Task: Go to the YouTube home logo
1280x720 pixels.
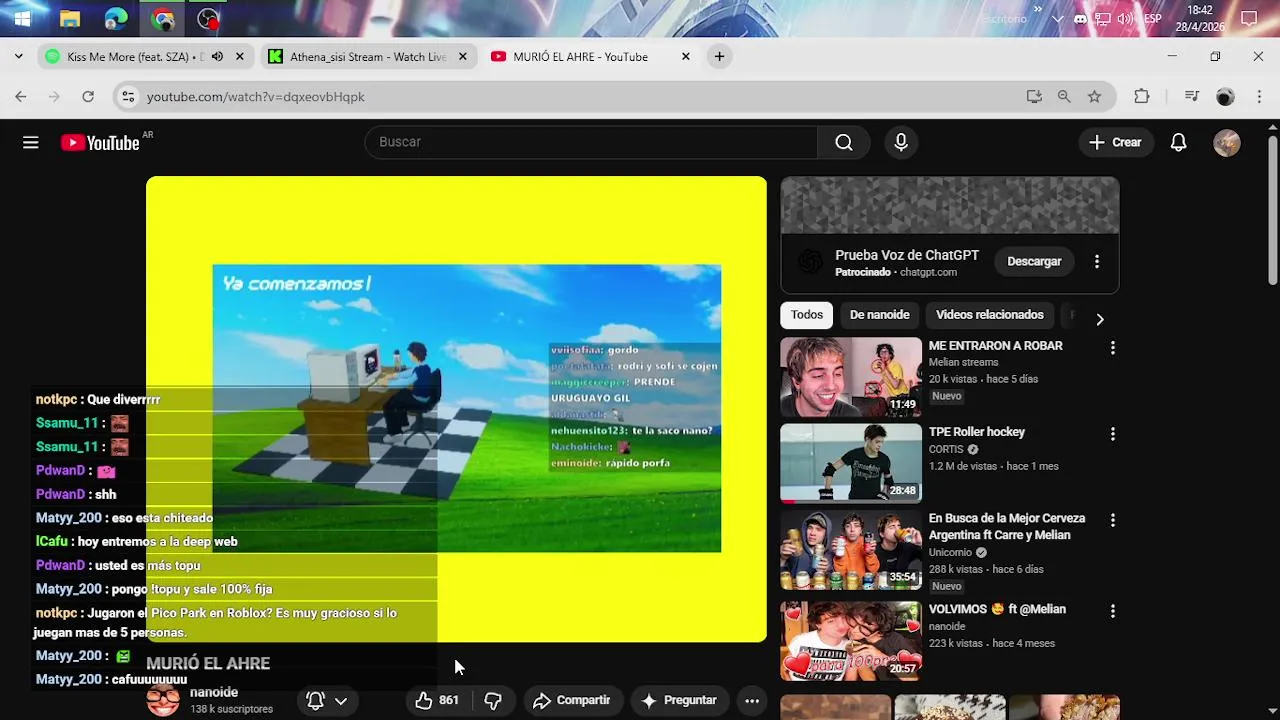Action: (100, 143)
